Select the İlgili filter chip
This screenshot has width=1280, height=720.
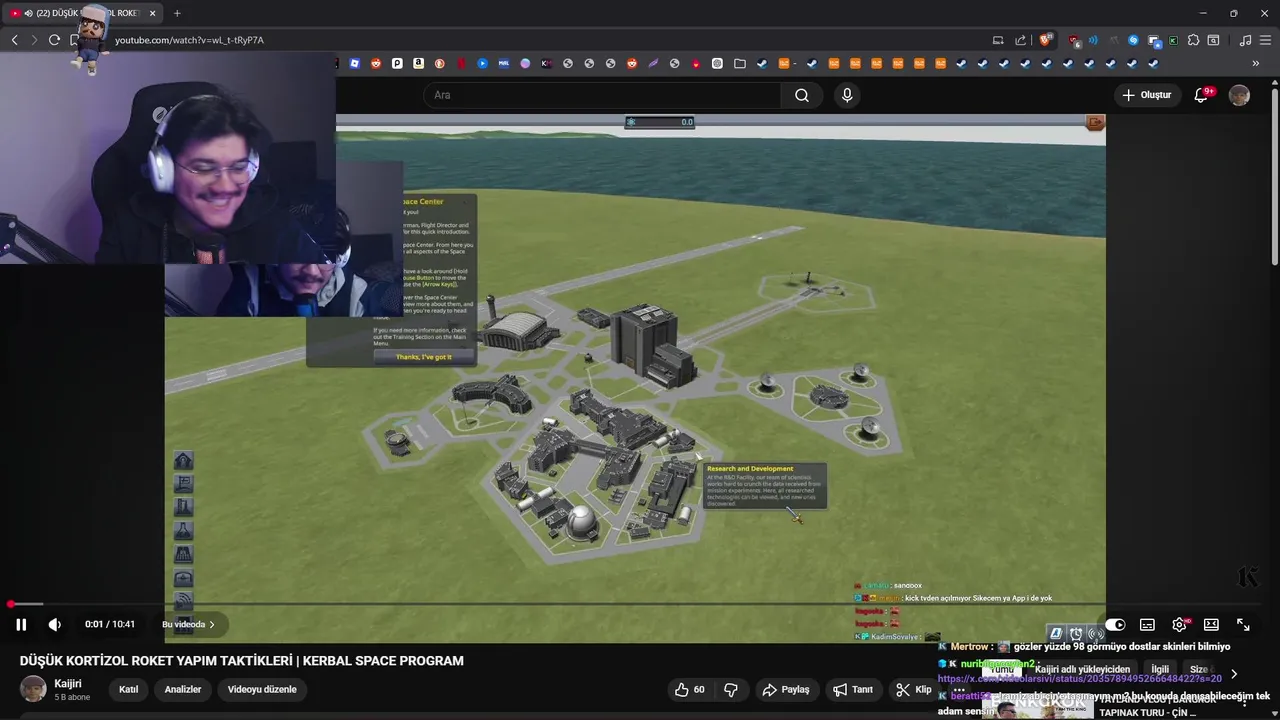pyautogui.click(x=1160, y=670)
